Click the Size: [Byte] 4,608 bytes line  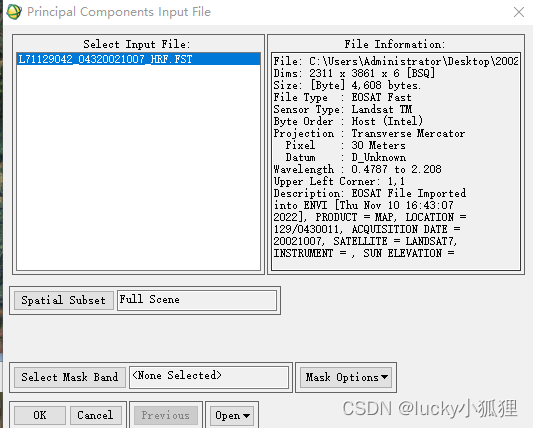[347, 85]
